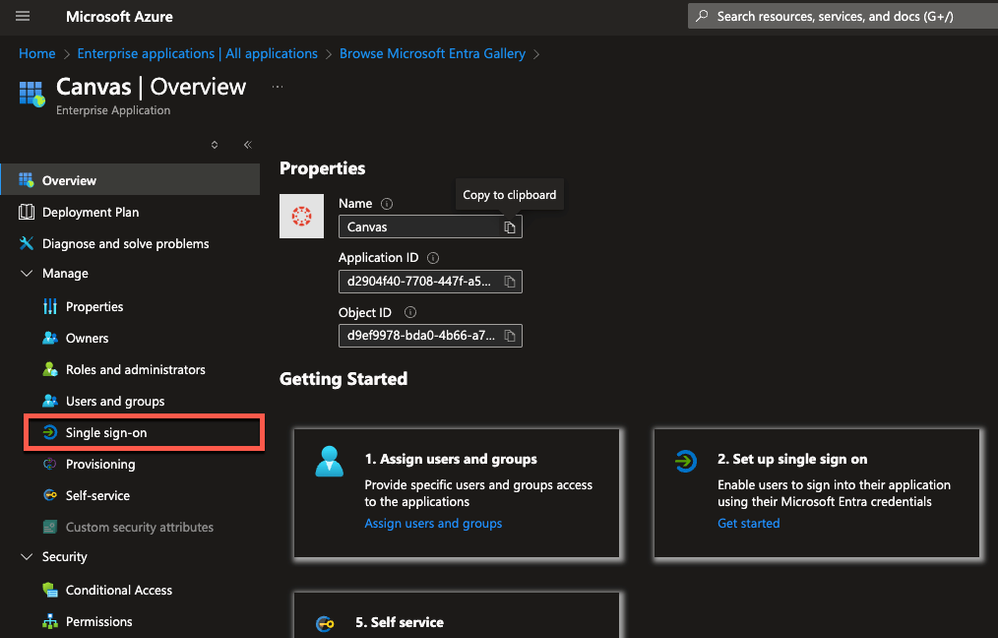The image size is (998, 638).
Task: Open the ellipsis menu next to Canvas Overview
Action: coord(277,87)
